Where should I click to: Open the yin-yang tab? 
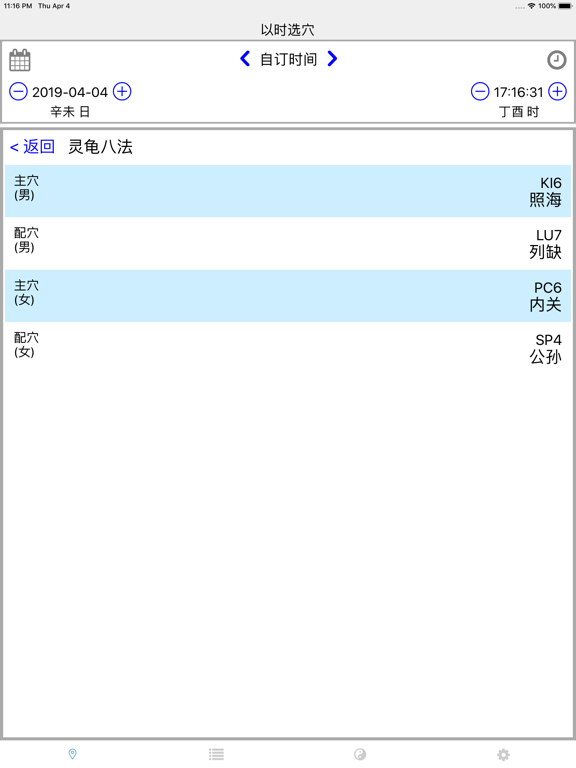click(x=360, y=754)
